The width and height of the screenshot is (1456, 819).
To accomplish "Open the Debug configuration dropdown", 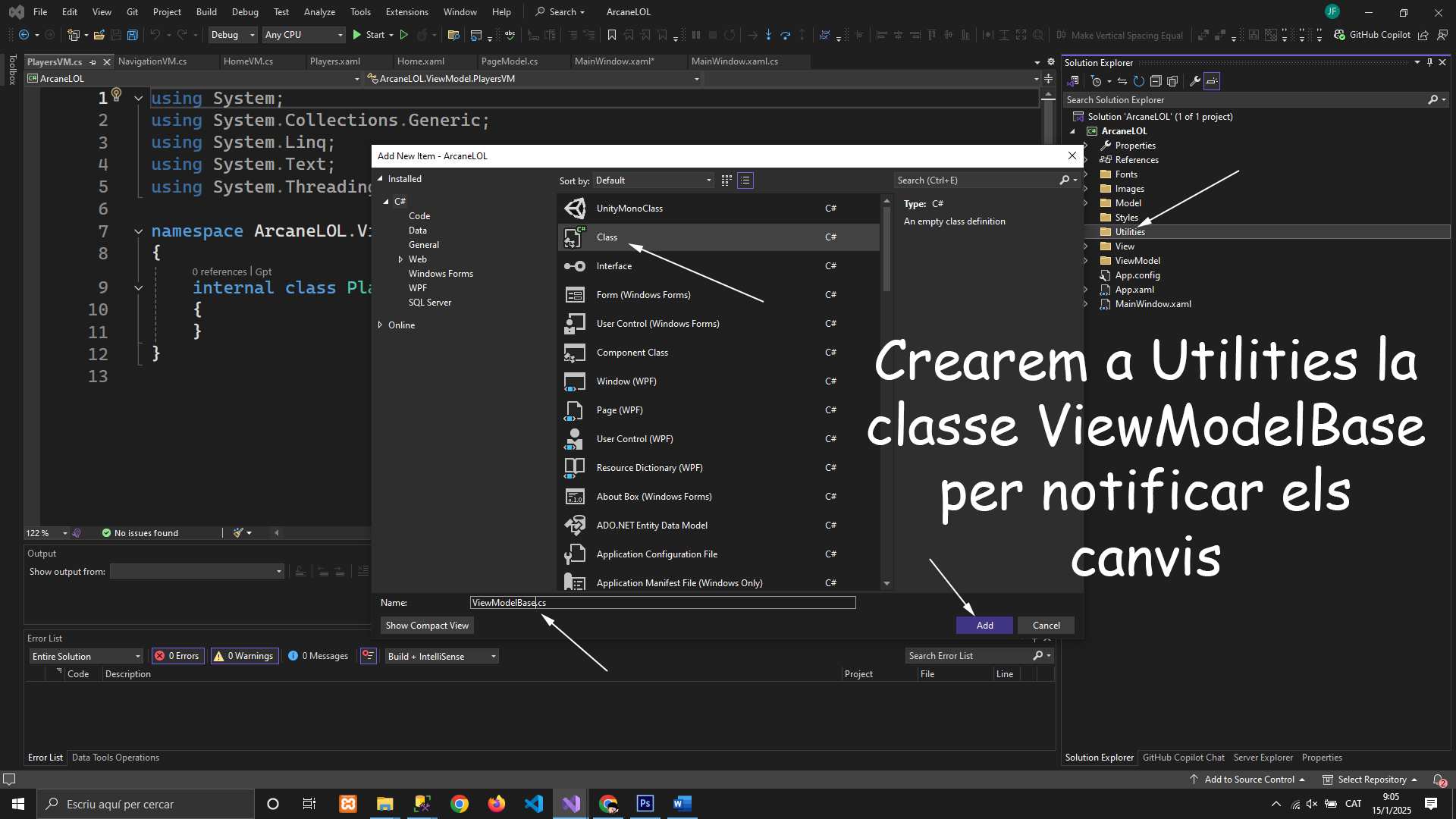I will coord(232,35).
